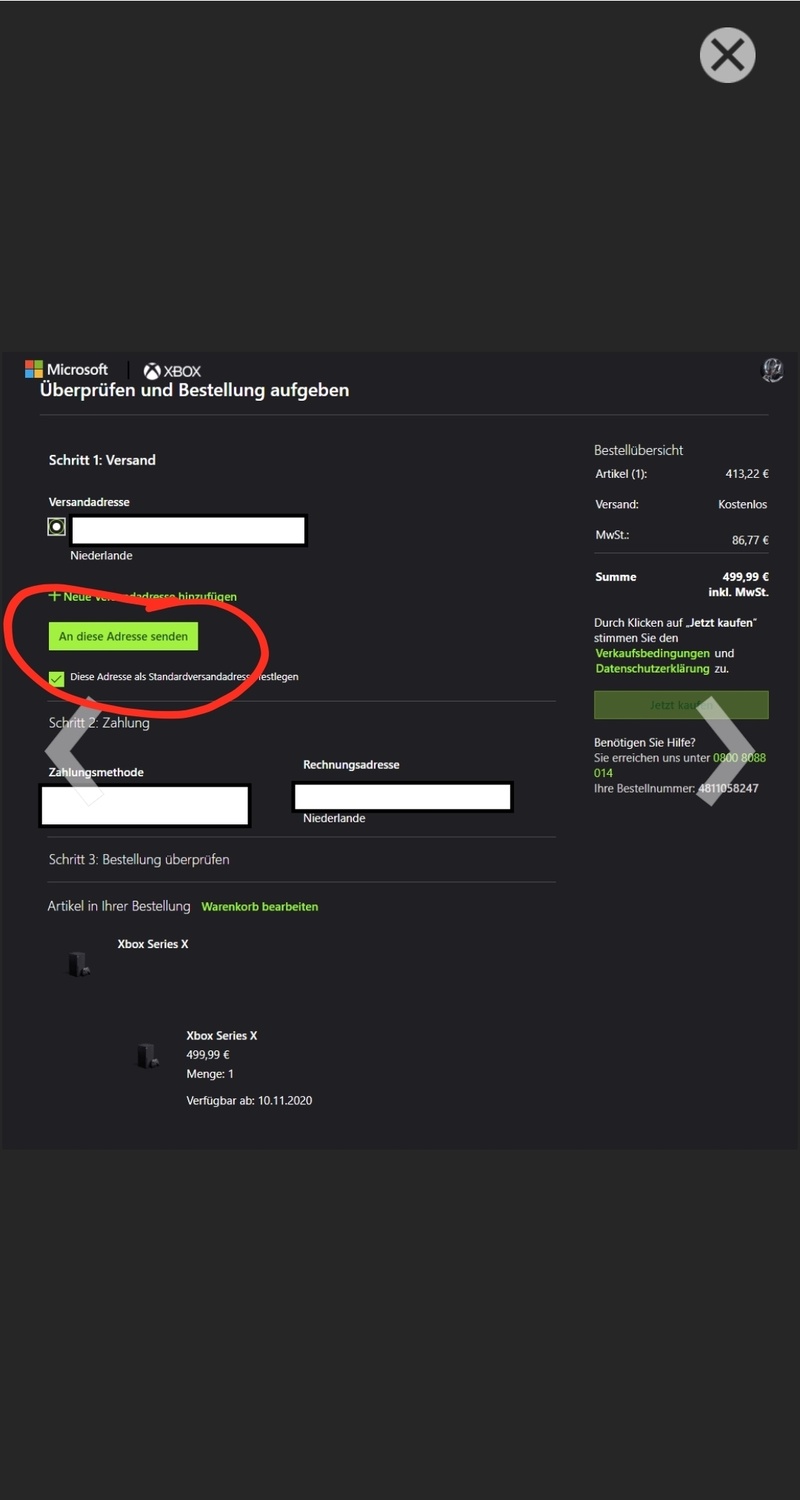
Task: Click the 'Überprüfen und Bestellung aufgeben' page title
Action: (195, 390)
